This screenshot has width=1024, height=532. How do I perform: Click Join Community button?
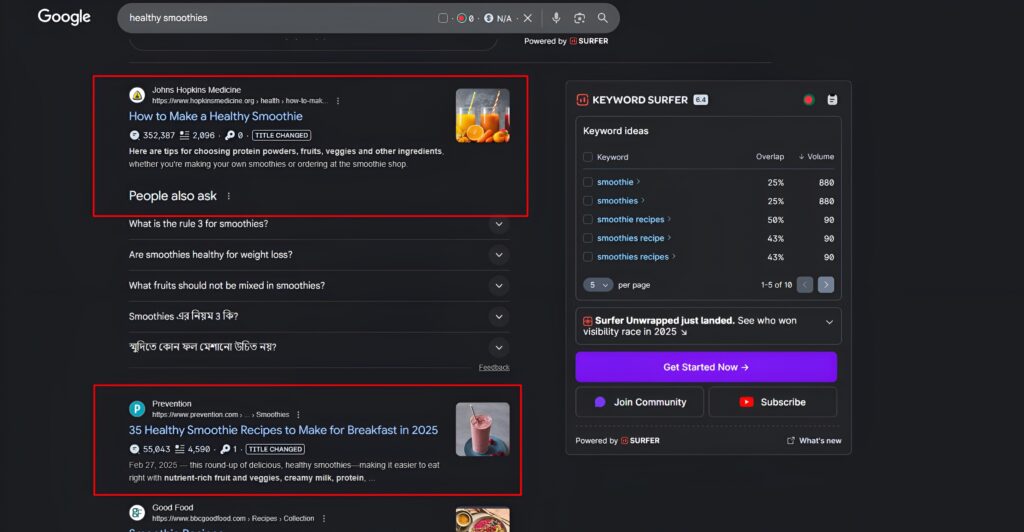point(640,402)
